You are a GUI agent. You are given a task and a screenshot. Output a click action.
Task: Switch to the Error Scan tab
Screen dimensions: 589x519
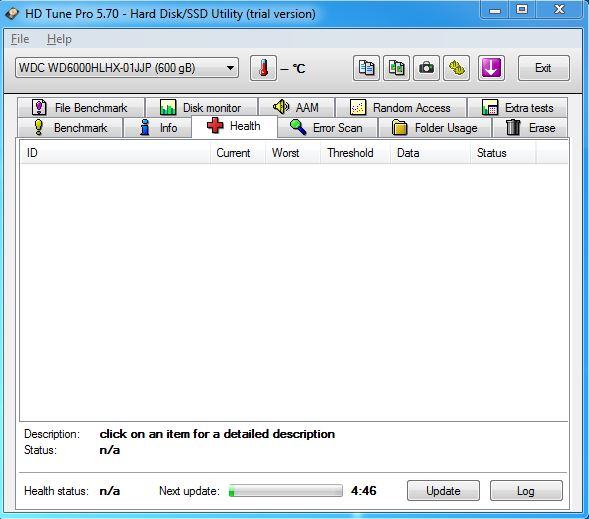pos(327,128)
